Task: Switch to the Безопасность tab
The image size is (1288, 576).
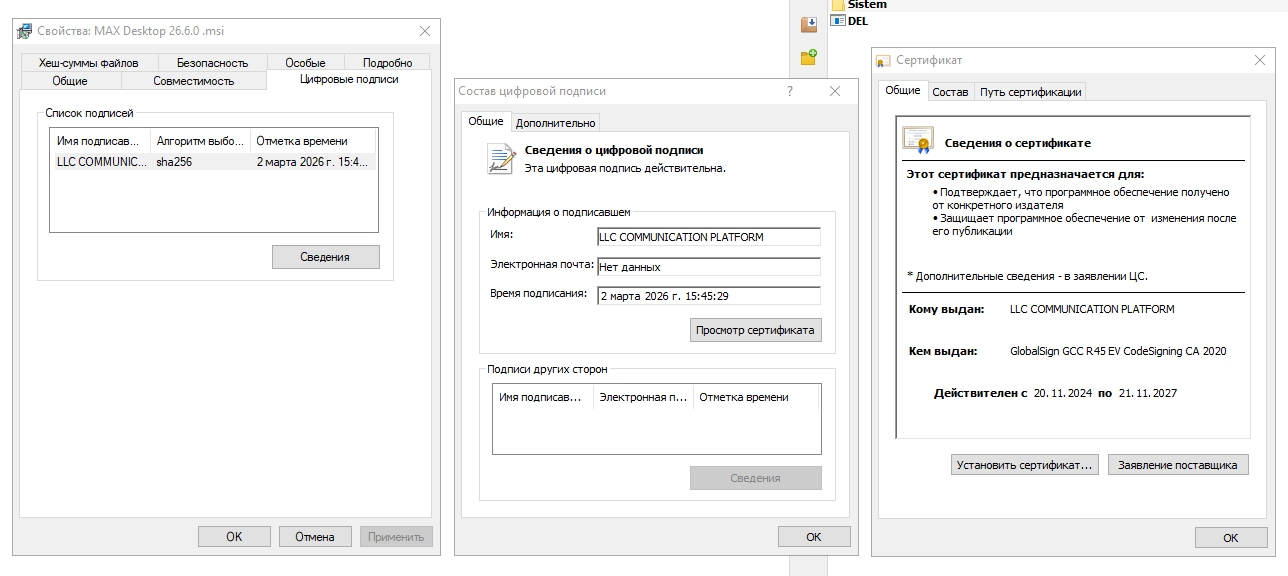Action: click(x=212, y=62)
